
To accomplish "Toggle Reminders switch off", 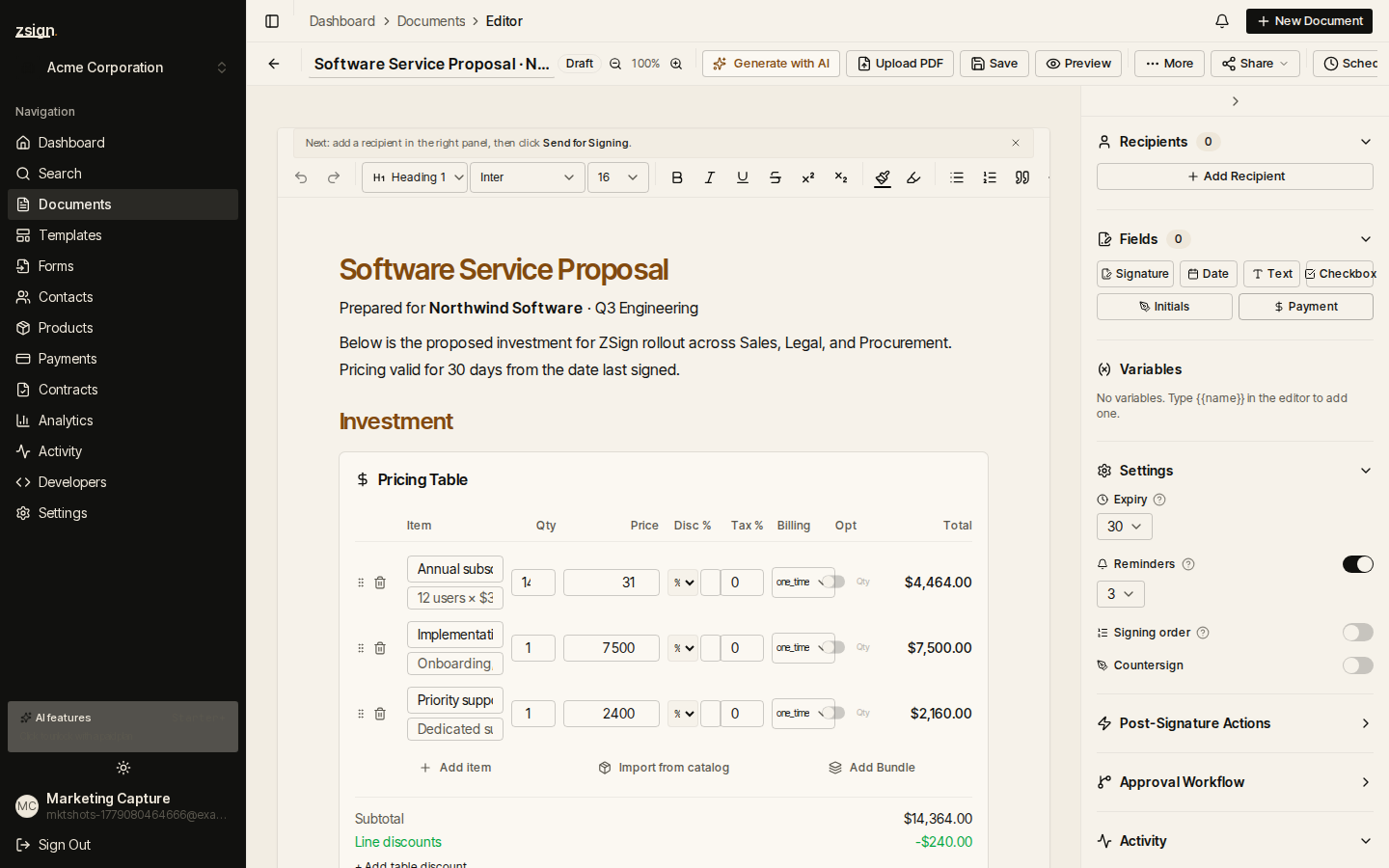I will [1358, 564].
